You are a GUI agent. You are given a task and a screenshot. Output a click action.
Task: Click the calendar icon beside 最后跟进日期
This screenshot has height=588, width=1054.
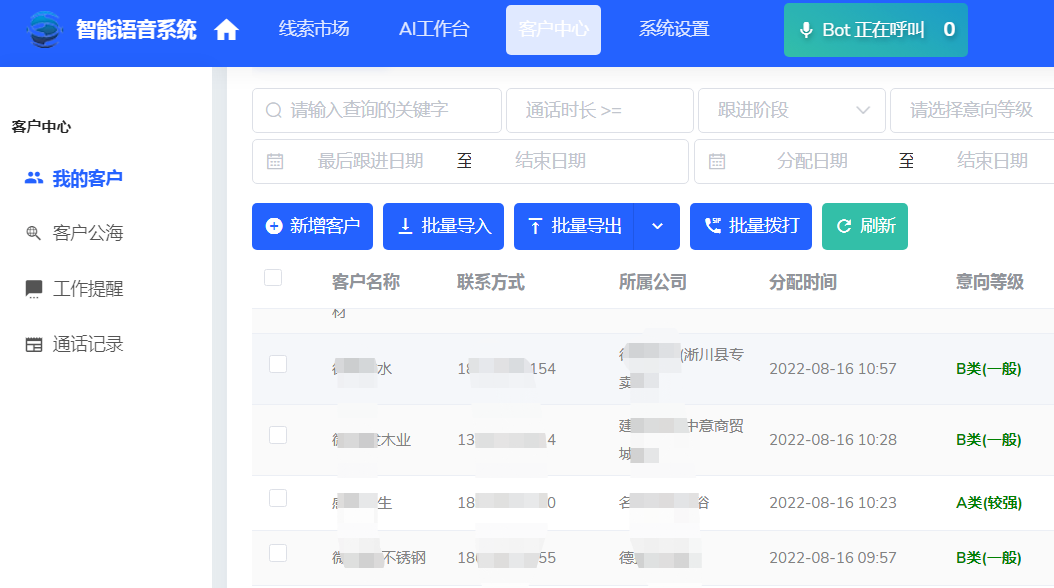click(x=276, y=160)
